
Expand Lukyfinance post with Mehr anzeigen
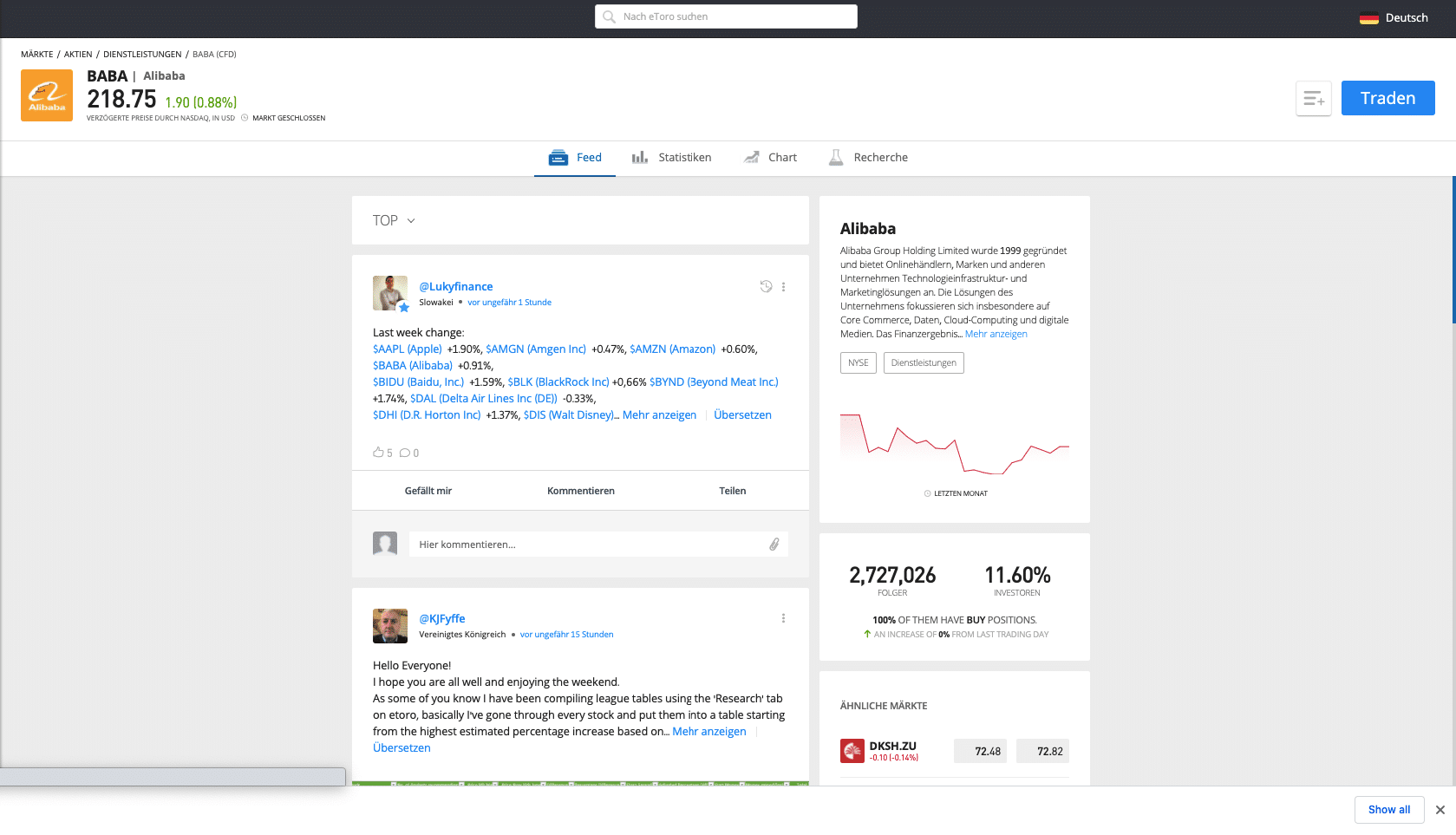[x=659, y=414]
